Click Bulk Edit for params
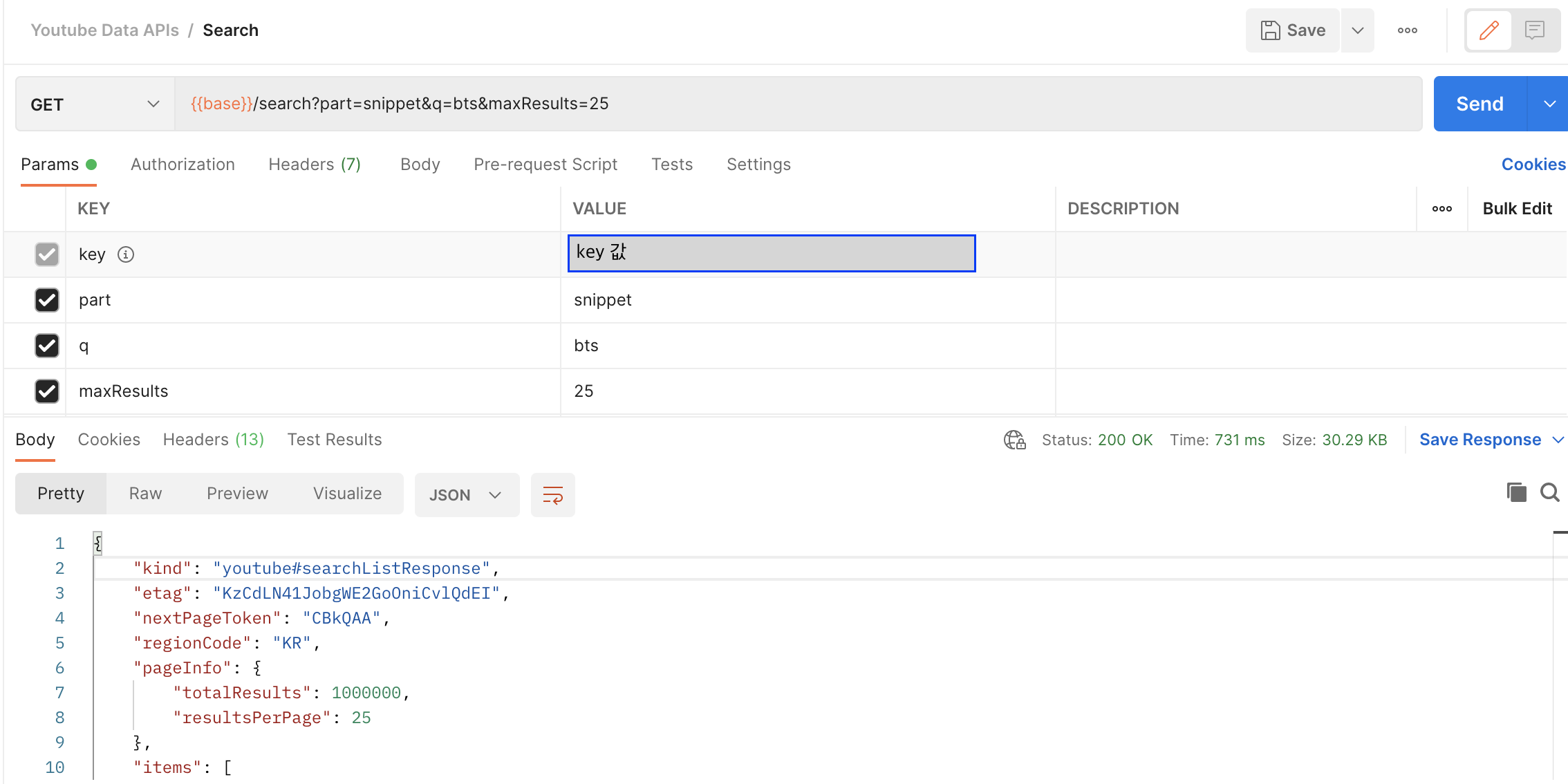 tap(1517, 209)
